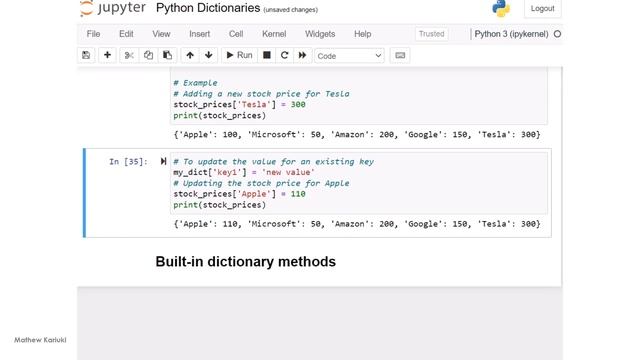The height and width of the screenshot is (360, 640).
Task: Click Python 3 (ipykernel) kernel name
Action: pos(511,34)
